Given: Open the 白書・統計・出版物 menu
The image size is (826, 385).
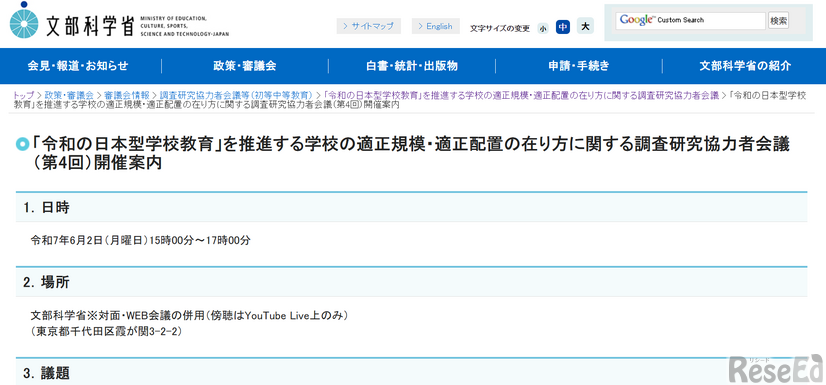Looking at the screenshot, I should click(x=412, y=66).
